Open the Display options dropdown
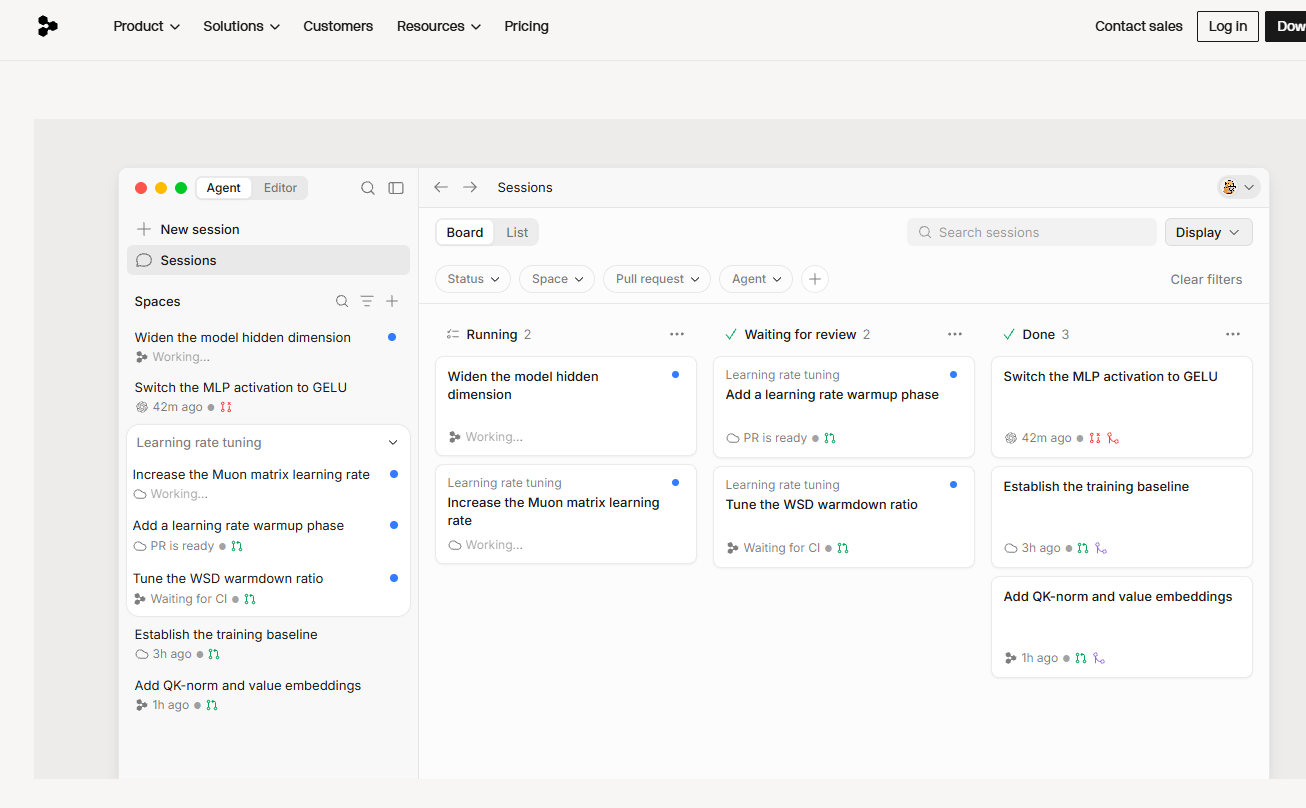Image resolution: width=1306 pixels, height=808 pixels. click(x=1208, y=232)
